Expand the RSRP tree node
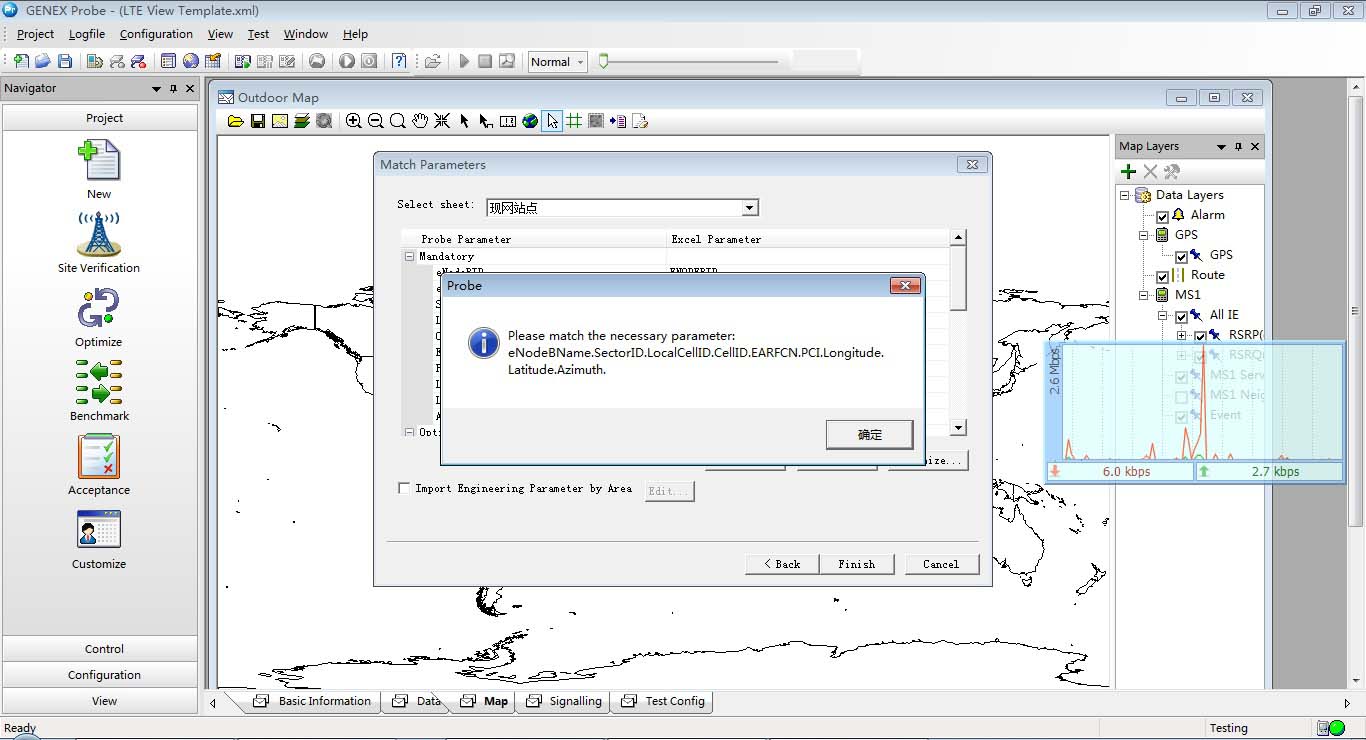The width and height of the screenshot is (1366, 740). tap(1182, 335)
